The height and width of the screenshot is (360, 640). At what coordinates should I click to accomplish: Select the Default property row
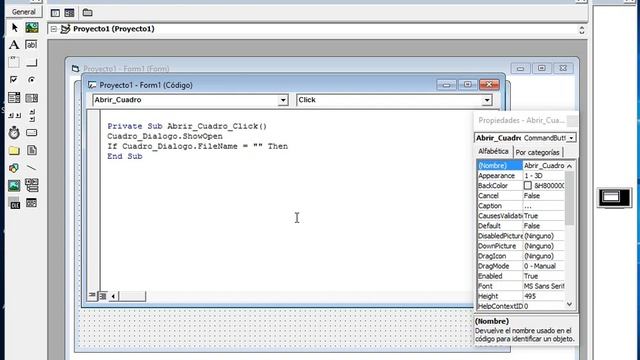pos(521,226)
